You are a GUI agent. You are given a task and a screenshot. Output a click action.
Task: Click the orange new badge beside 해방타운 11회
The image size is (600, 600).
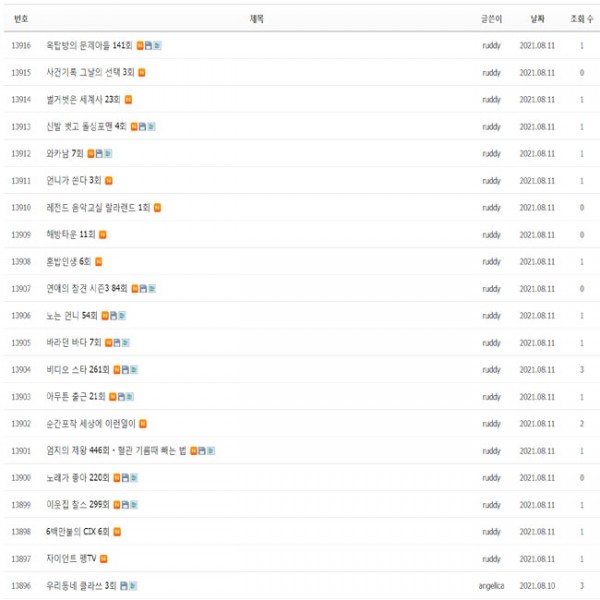tap(102, 234)
